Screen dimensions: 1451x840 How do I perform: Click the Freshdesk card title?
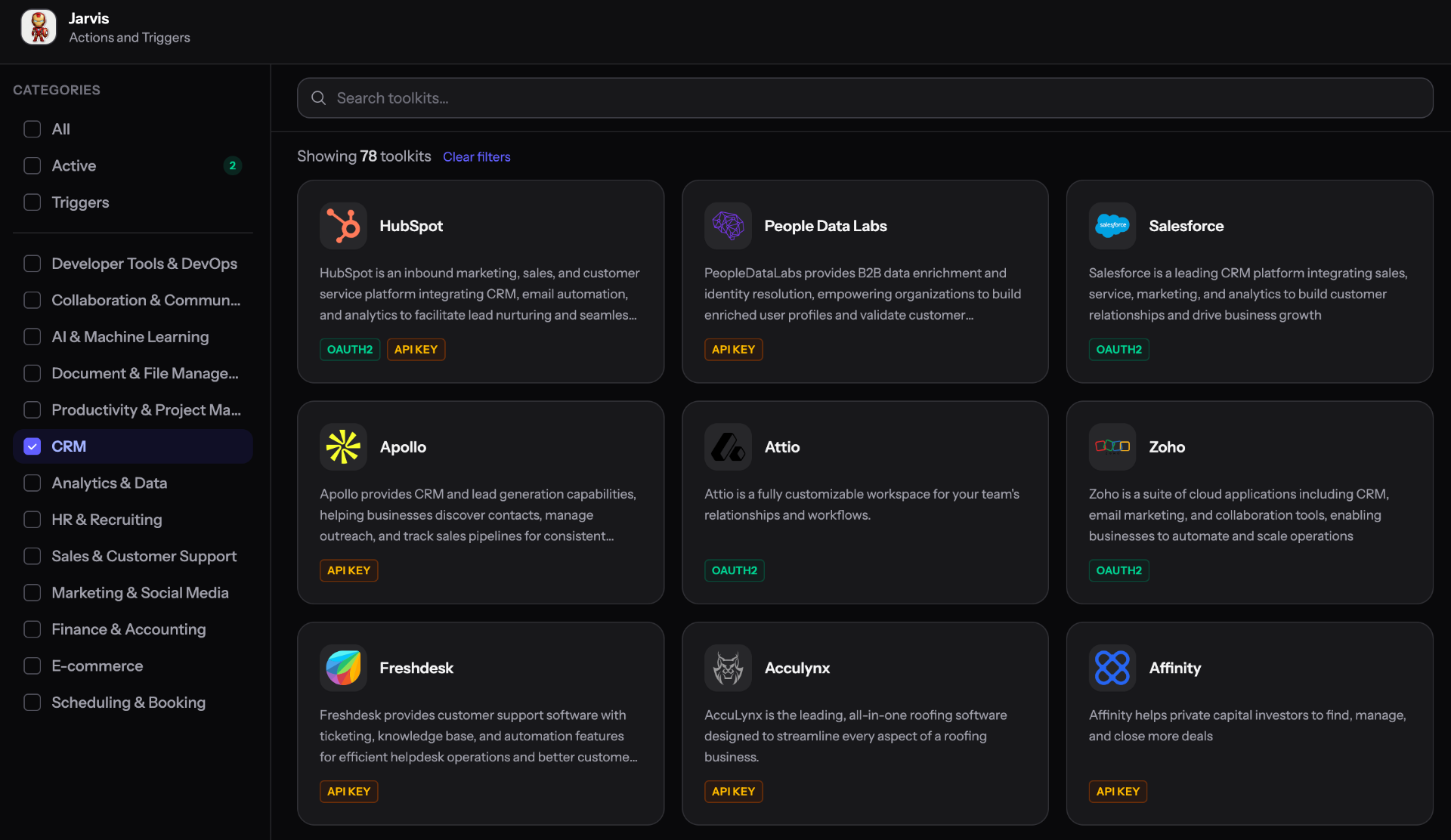click(x=416, y=668)
